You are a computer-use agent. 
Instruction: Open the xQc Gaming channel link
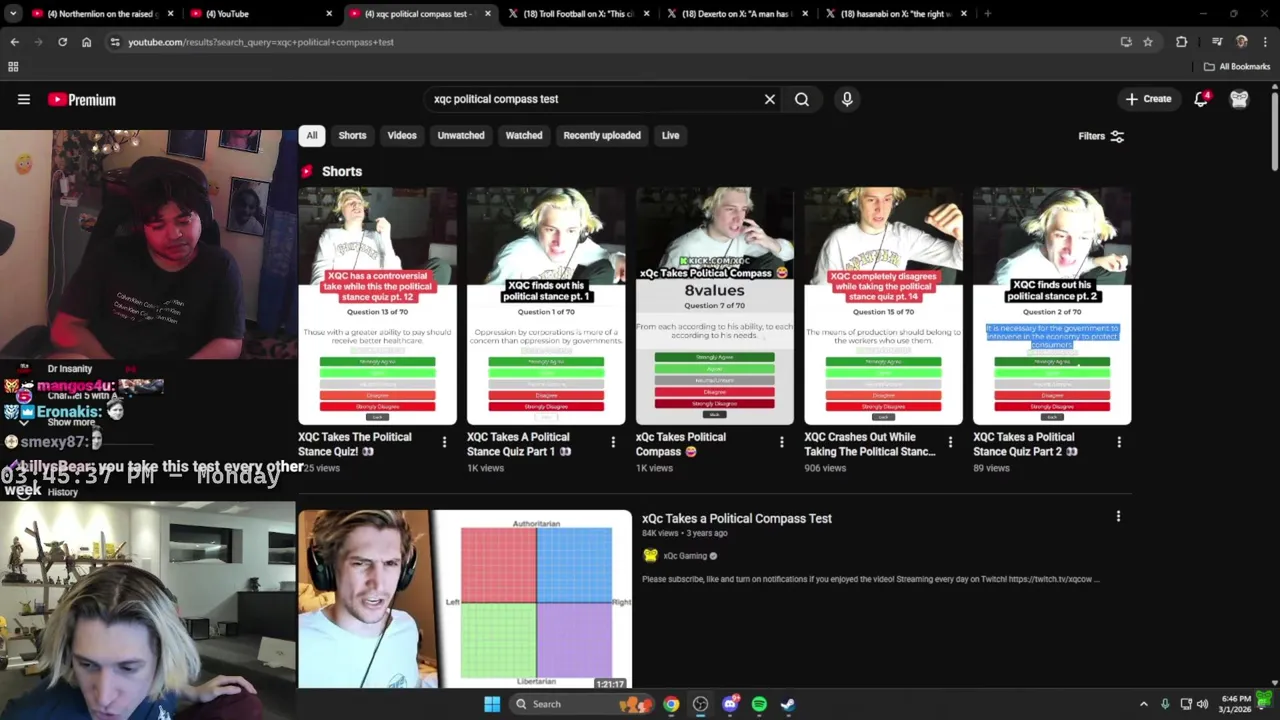click(685, 556)
